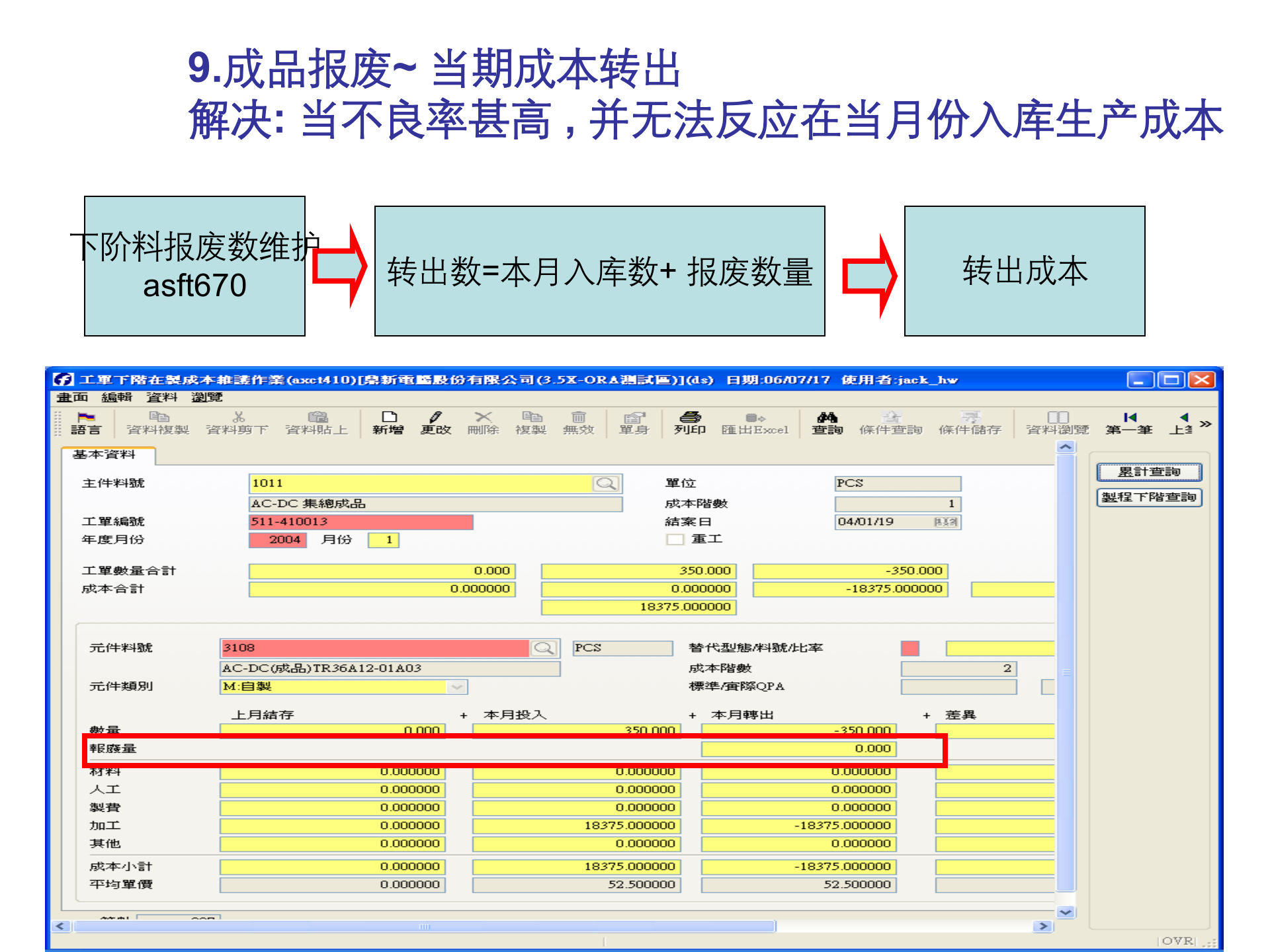Click the 刪除 (delete) toolbar icon
Image resolution: width=1270 pixels, height=952 pixels.
pyautogui.click(x=484, y=424)
